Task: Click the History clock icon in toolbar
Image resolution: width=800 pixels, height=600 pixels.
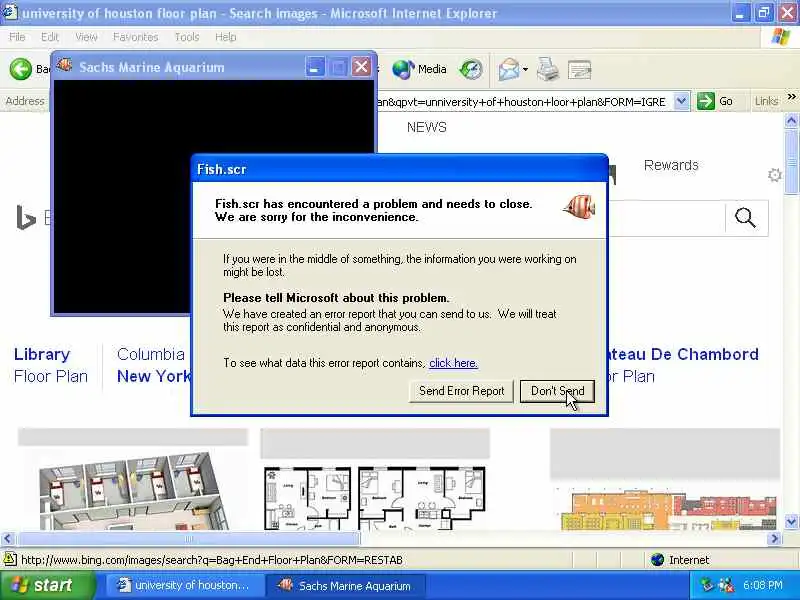Action: tap(470, 69)
